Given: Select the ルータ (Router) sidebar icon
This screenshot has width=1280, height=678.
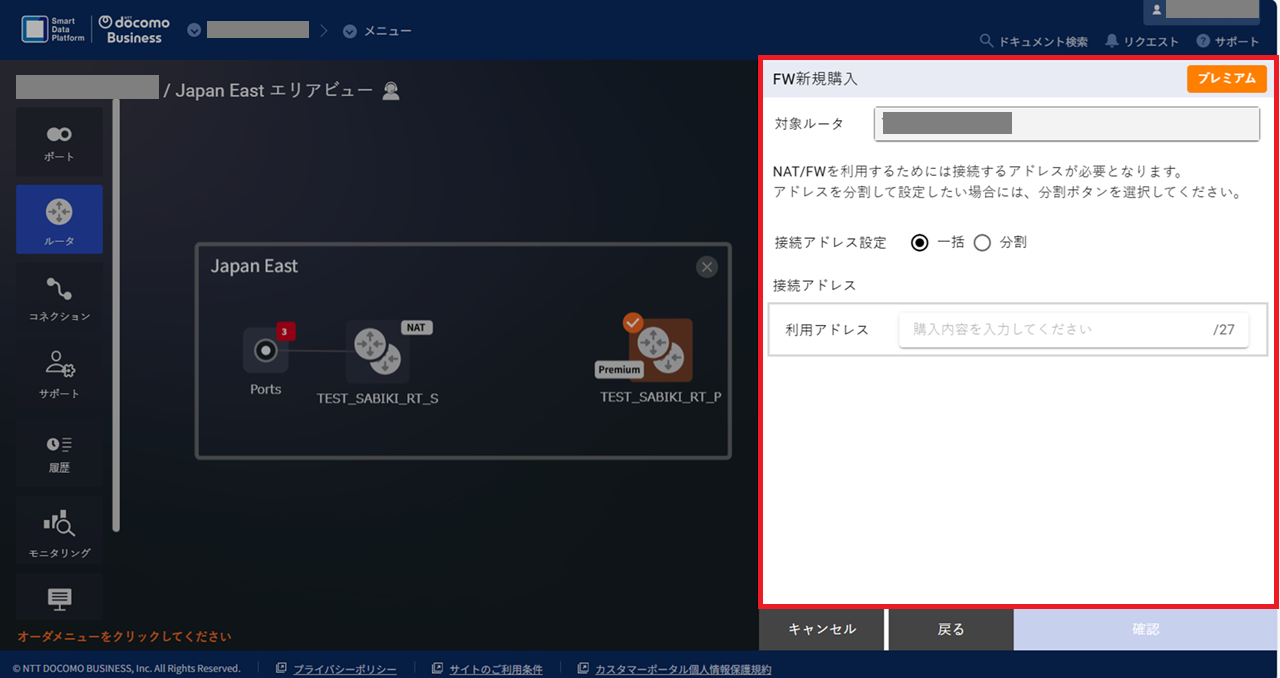Looking at the screenshot, I should 59,219.
